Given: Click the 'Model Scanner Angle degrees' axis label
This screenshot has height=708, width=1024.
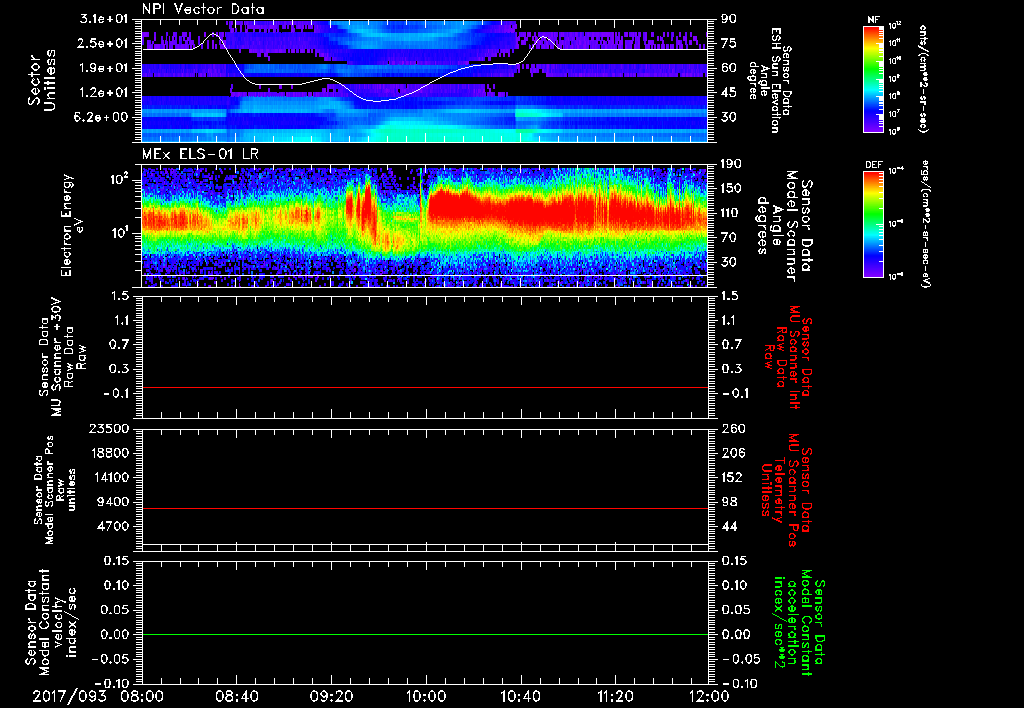Looking at the screenshot, I should point(784,226).
